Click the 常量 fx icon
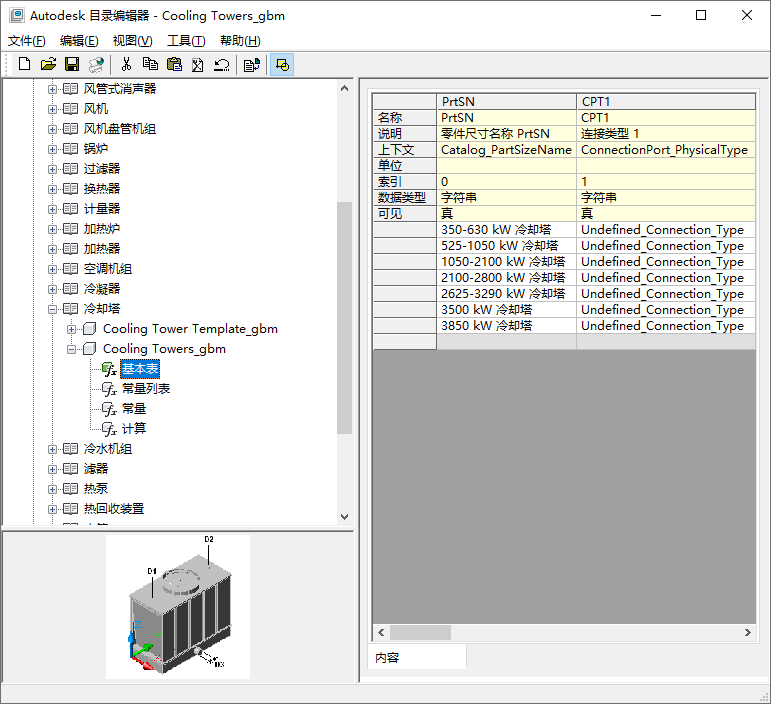 [x=109, y=409]
